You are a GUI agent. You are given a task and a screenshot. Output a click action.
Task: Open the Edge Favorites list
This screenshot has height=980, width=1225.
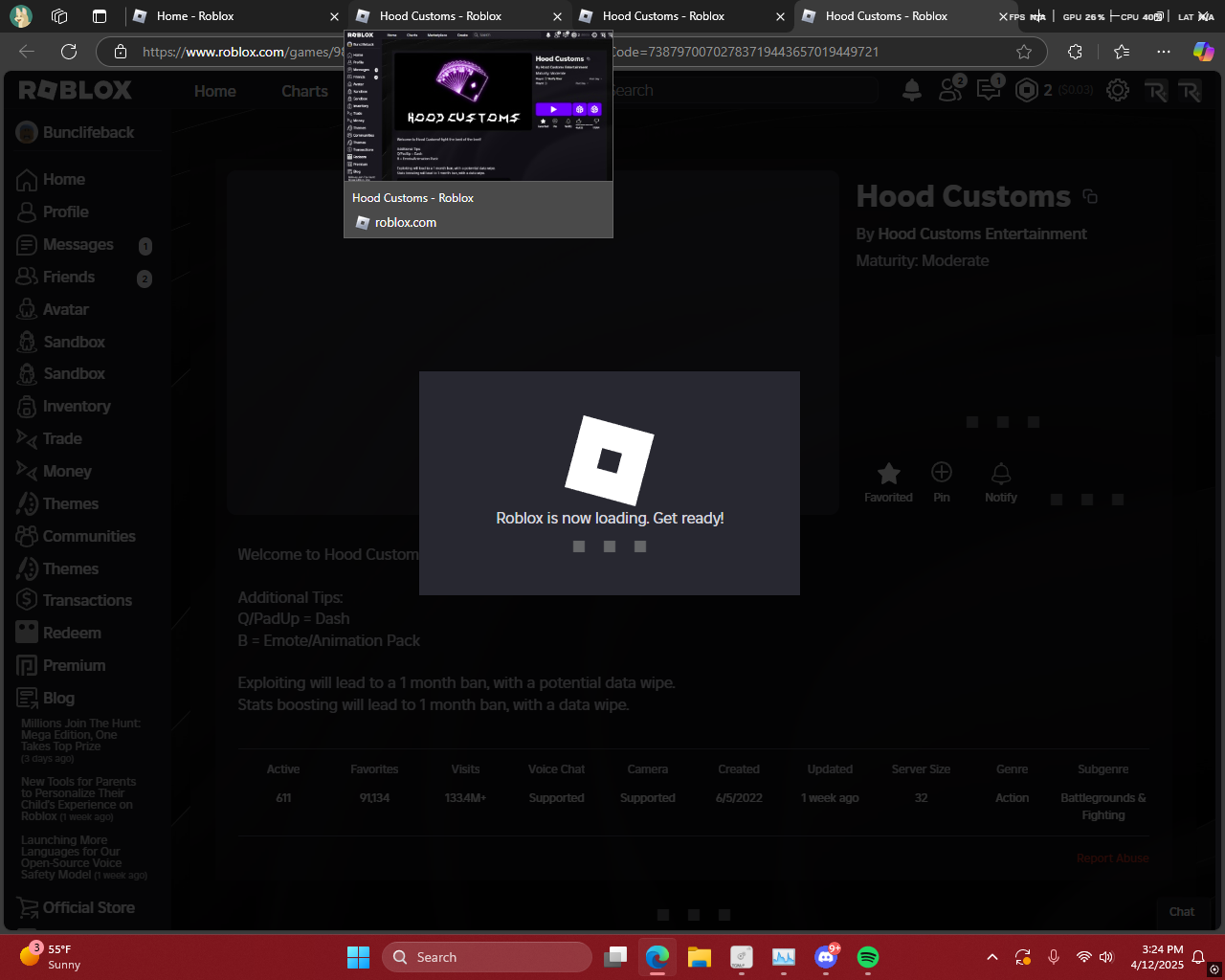tap(1122, 52)
